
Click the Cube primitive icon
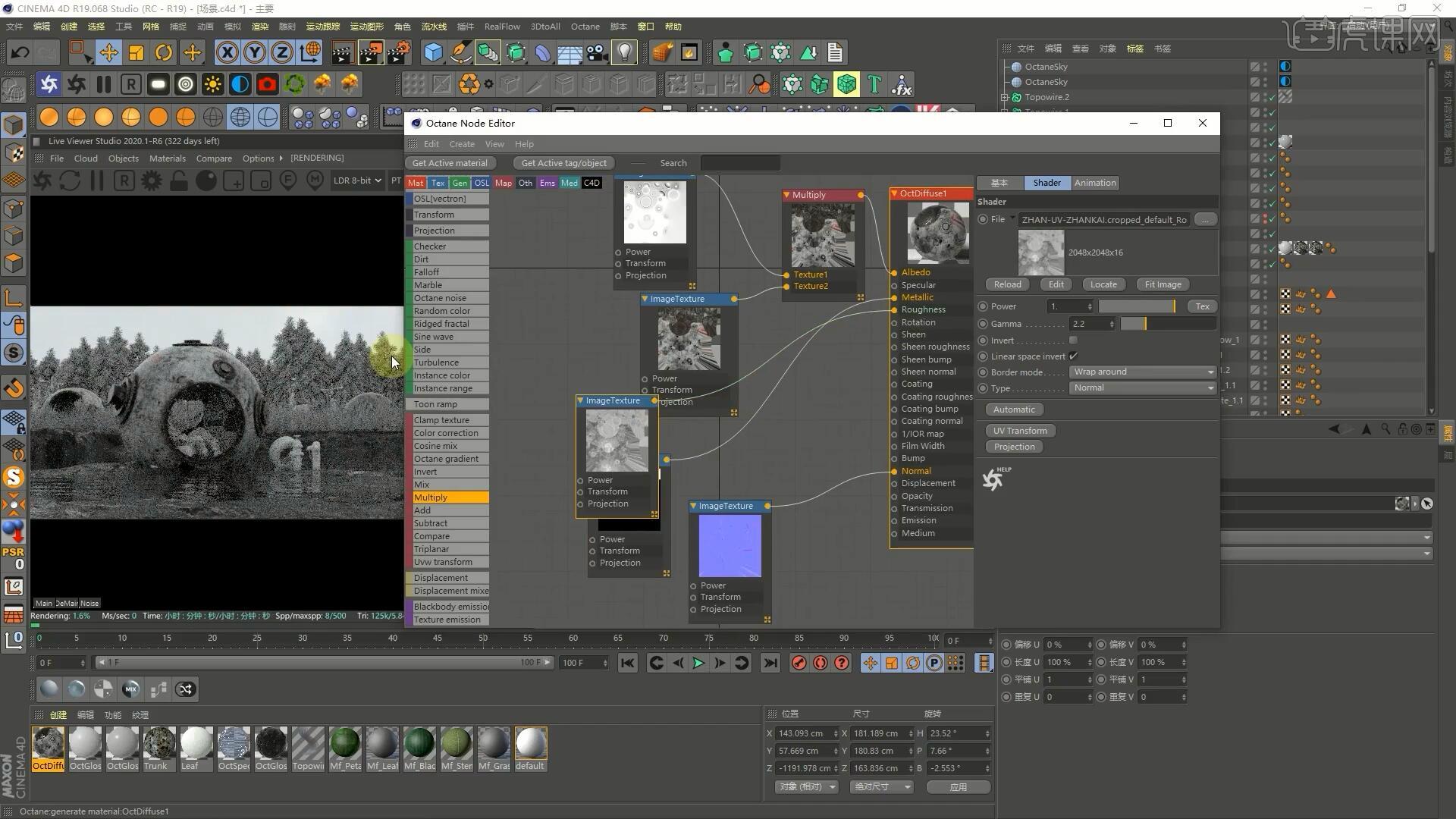(x=433, y=52)
